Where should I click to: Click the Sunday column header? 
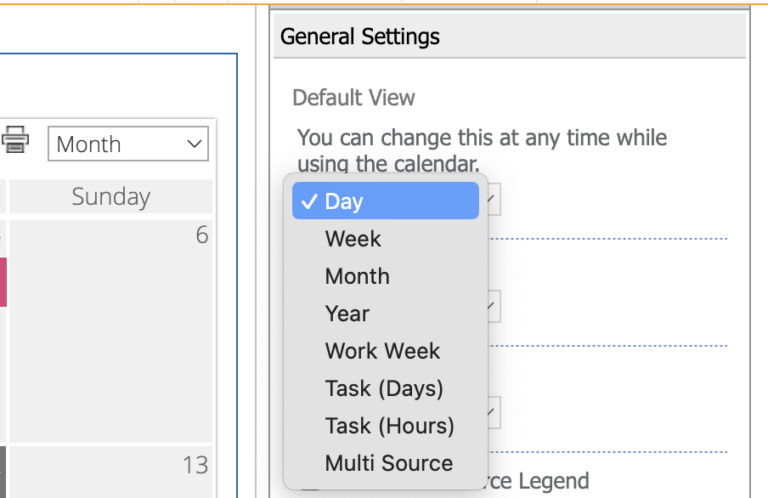coord(110,197)
